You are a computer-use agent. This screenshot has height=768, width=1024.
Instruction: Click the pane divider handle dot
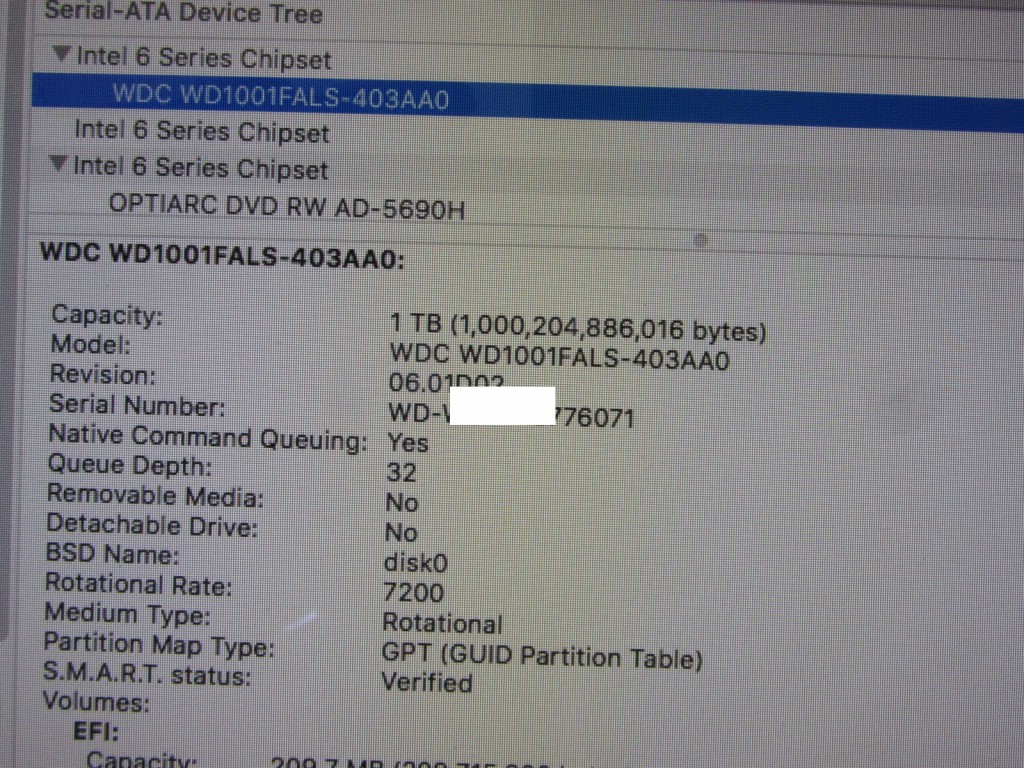[701, 240]
